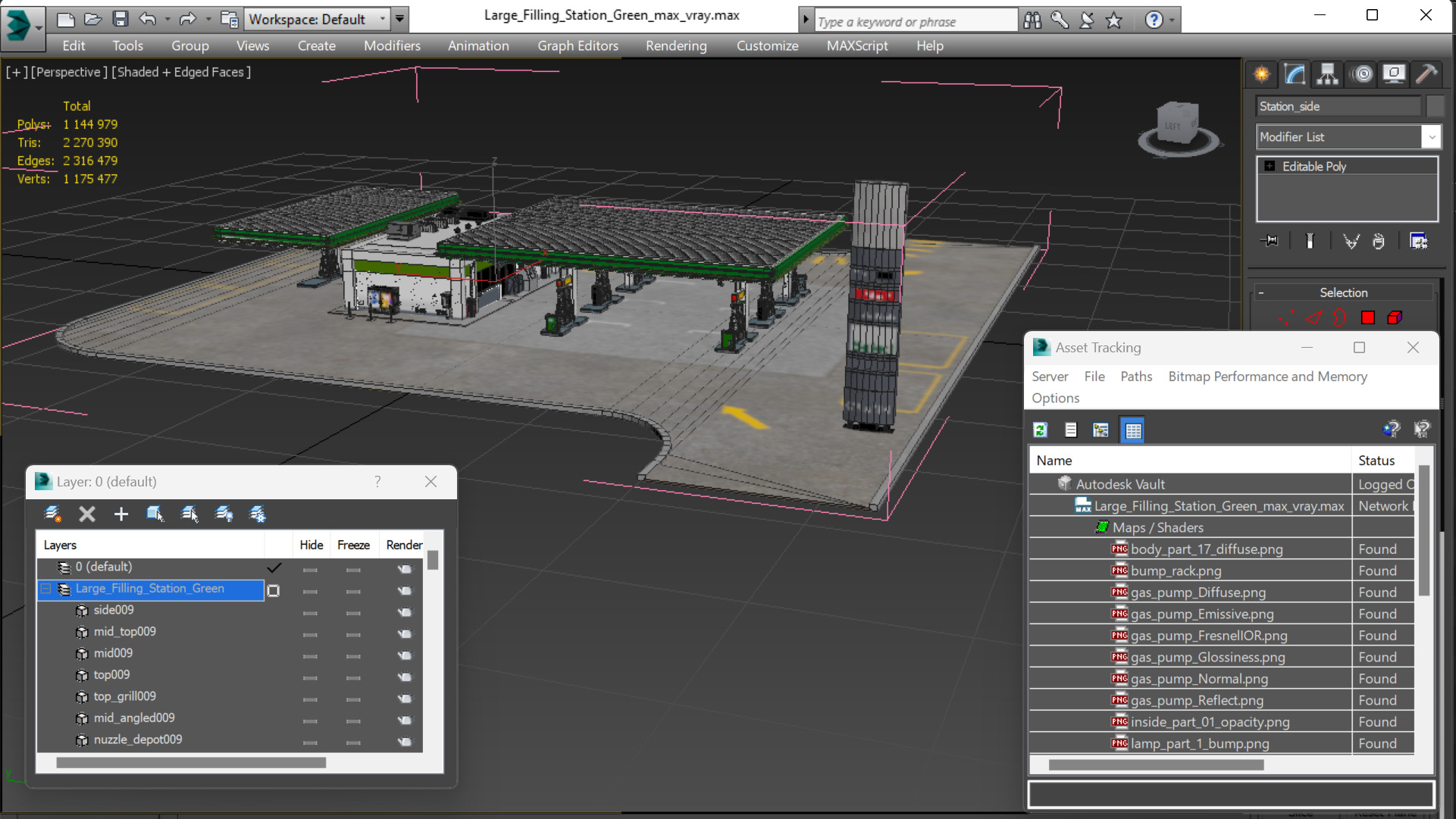Open the Modifiers menu

tap(392, 46)
